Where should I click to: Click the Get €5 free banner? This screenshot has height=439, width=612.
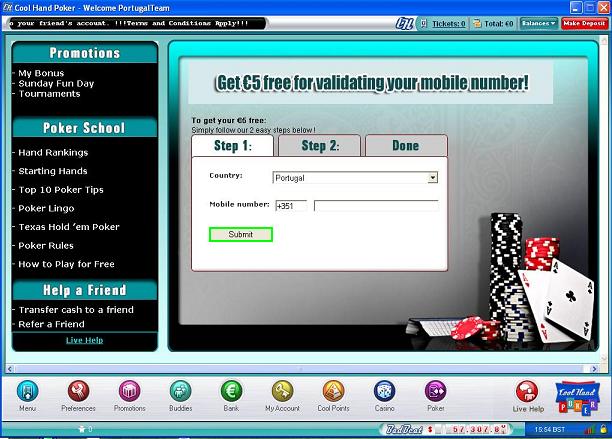(371, 82)
